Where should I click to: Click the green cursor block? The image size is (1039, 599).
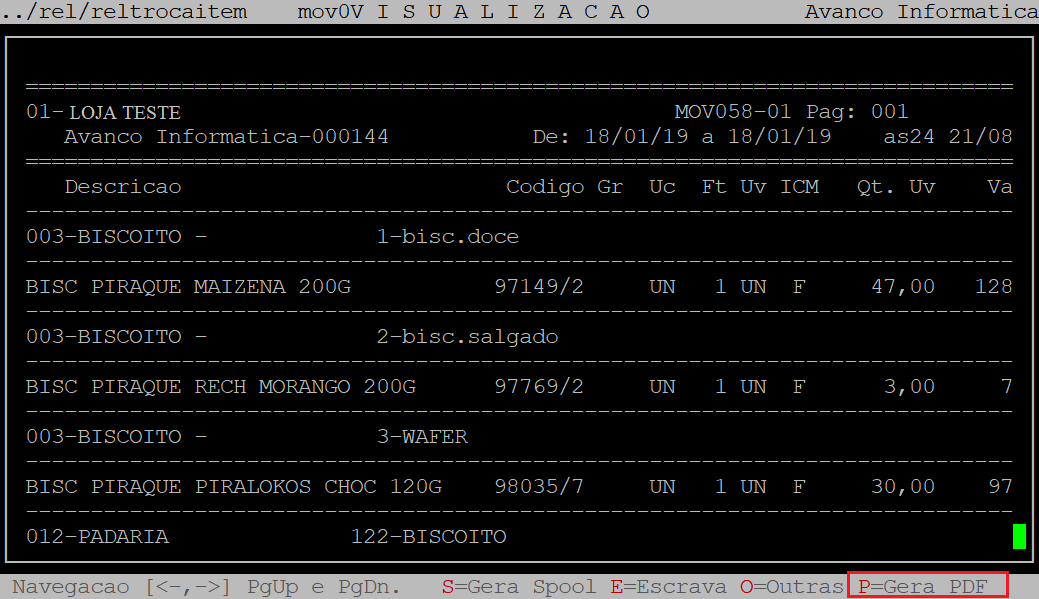(1019, 537)
